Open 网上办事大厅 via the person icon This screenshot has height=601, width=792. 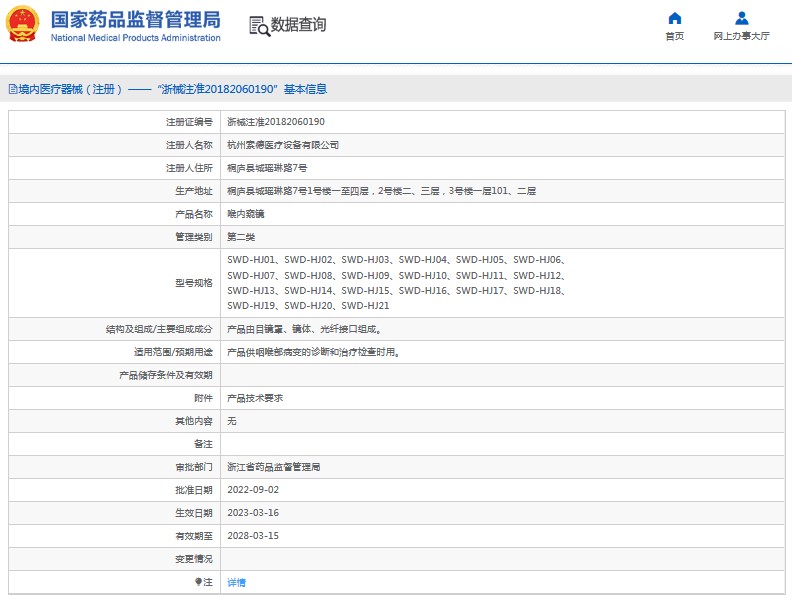pos(741,18)
